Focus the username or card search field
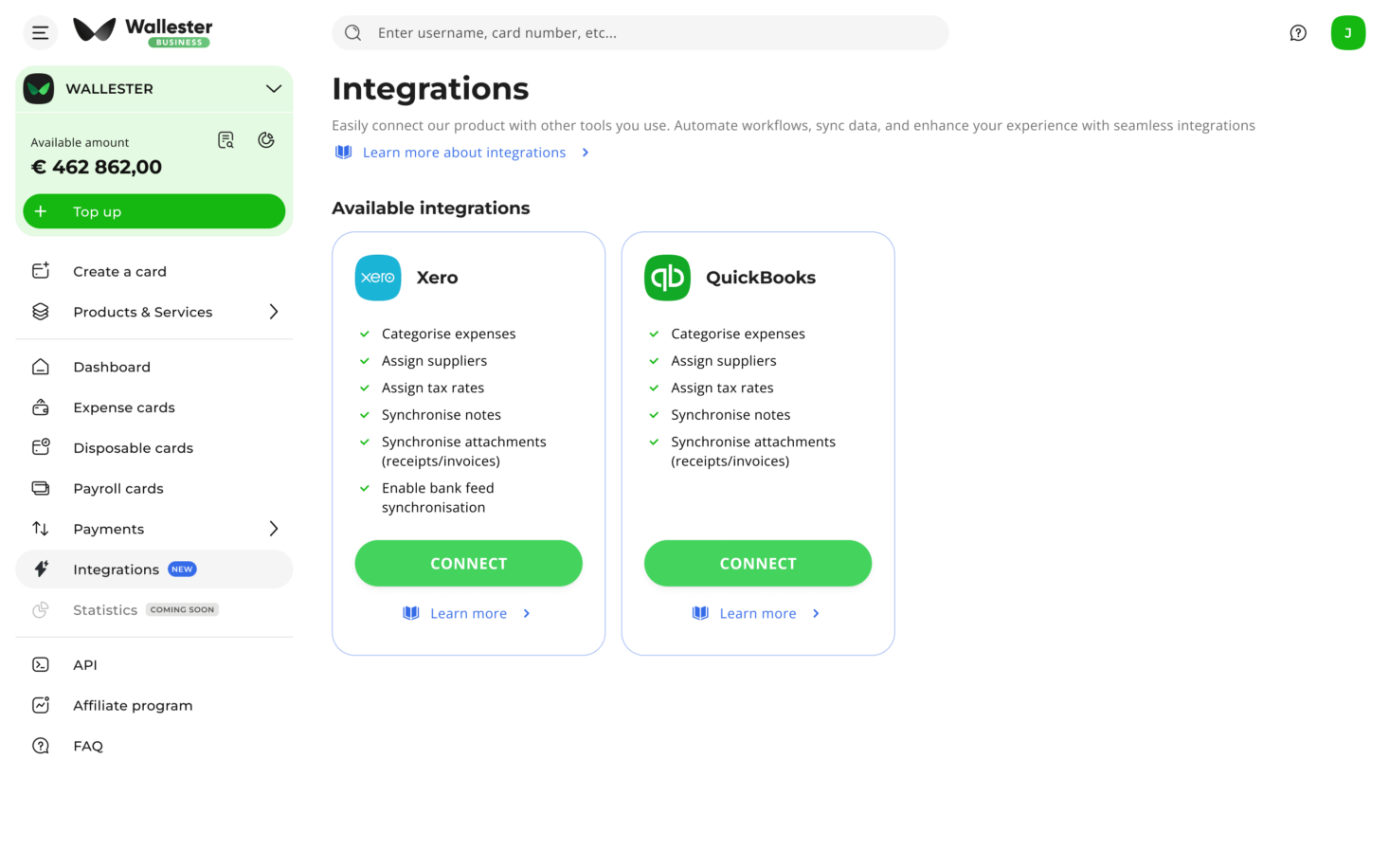This screenshot has height=868, width=1389. pyautogui.click(x=654, y=33)
